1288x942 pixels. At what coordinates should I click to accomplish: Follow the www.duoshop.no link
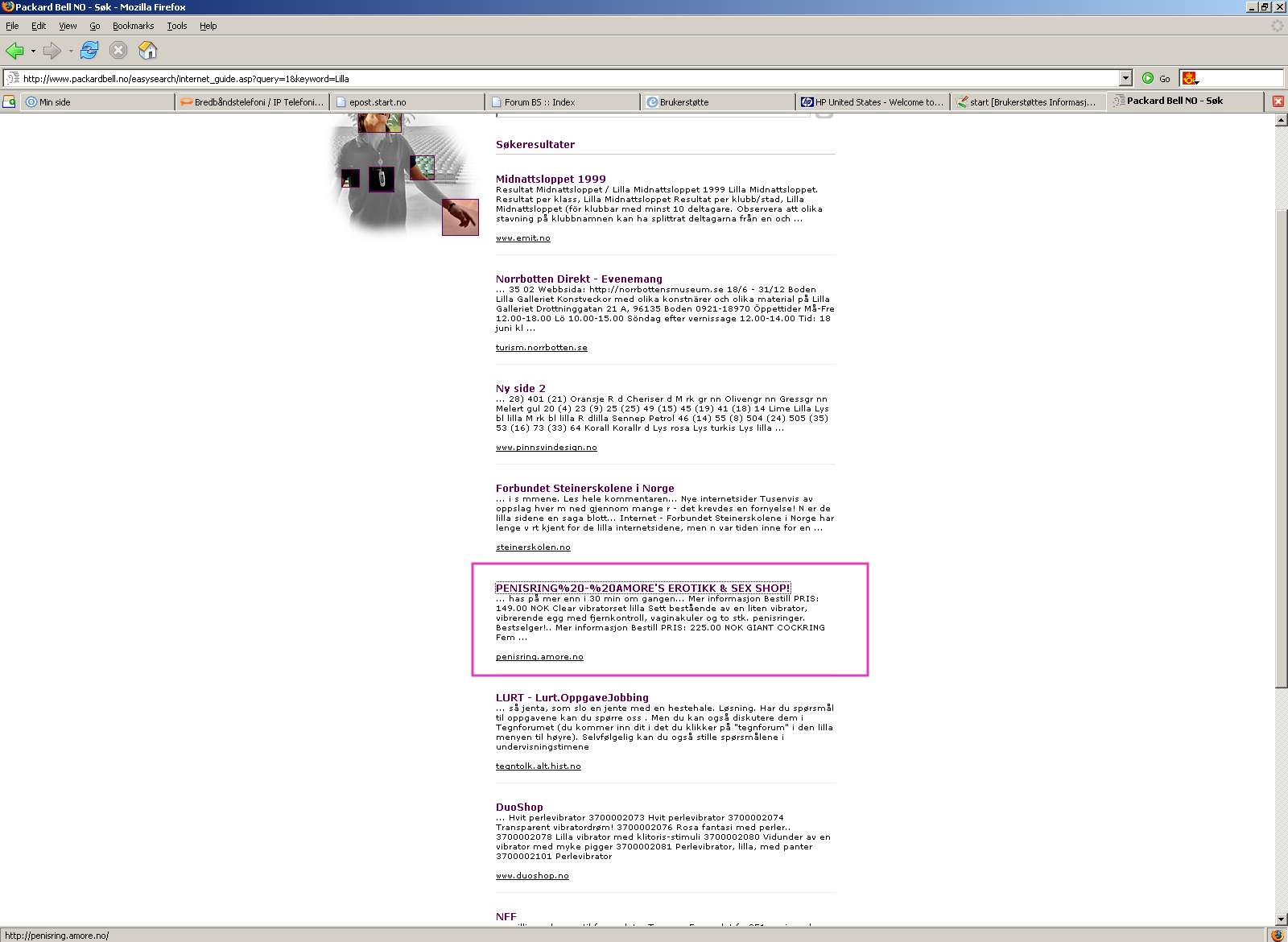532,876
